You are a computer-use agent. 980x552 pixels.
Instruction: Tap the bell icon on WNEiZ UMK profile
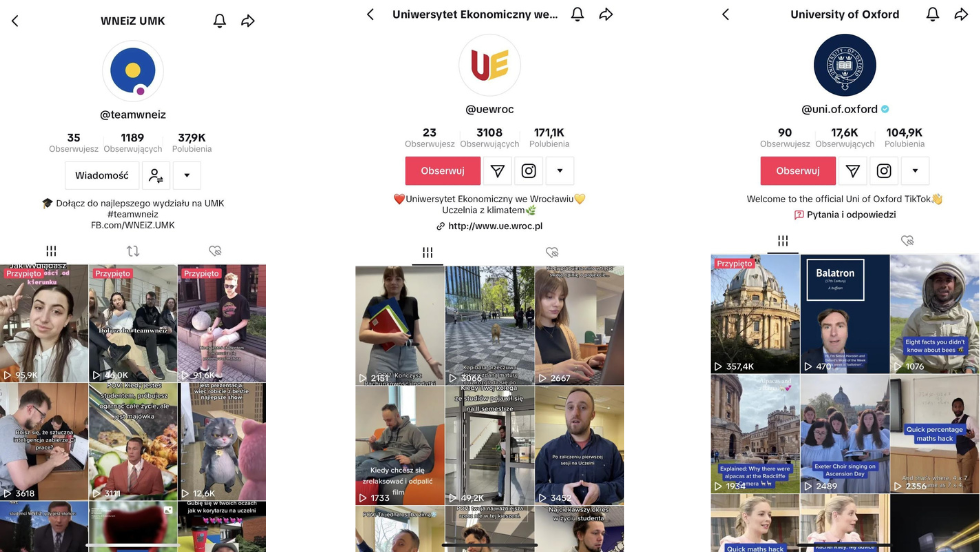[x=219, y=21]
